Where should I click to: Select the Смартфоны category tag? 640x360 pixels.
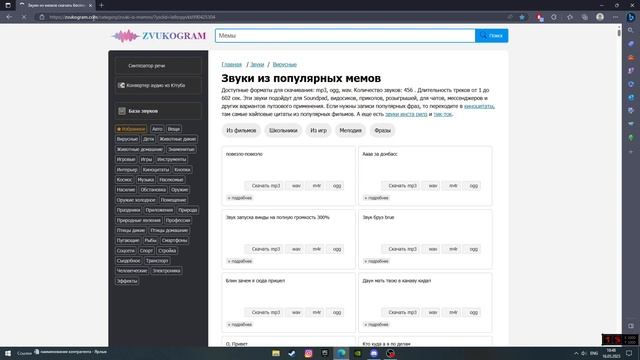pyautogui.click(x=174, y=240)
